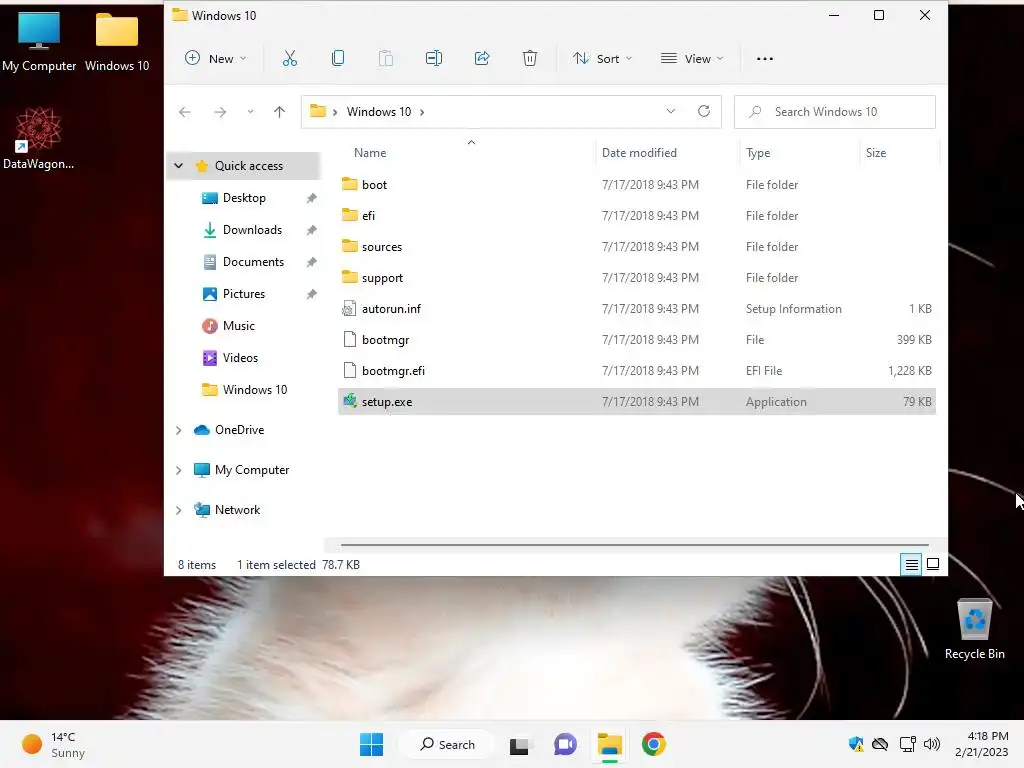
Task: Click the Rename icon in toolbar
Action: [x=434, y=59]
